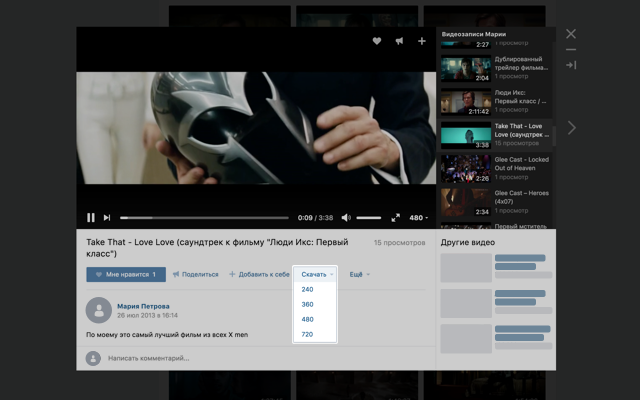
Task: Go to next video with right chevron
Action: click(x=572, y=128)
